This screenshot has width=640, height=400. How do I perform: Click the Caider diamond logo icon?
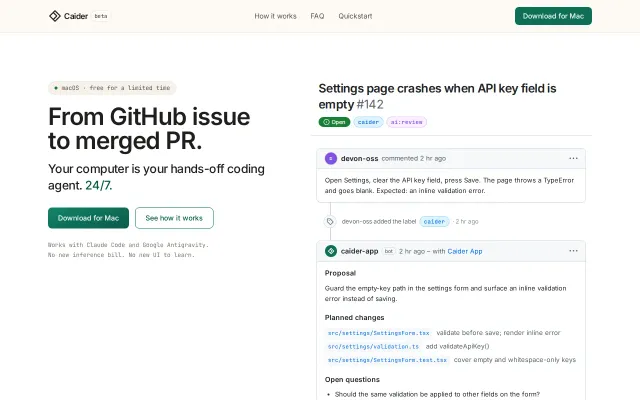(x=55, y=16)
